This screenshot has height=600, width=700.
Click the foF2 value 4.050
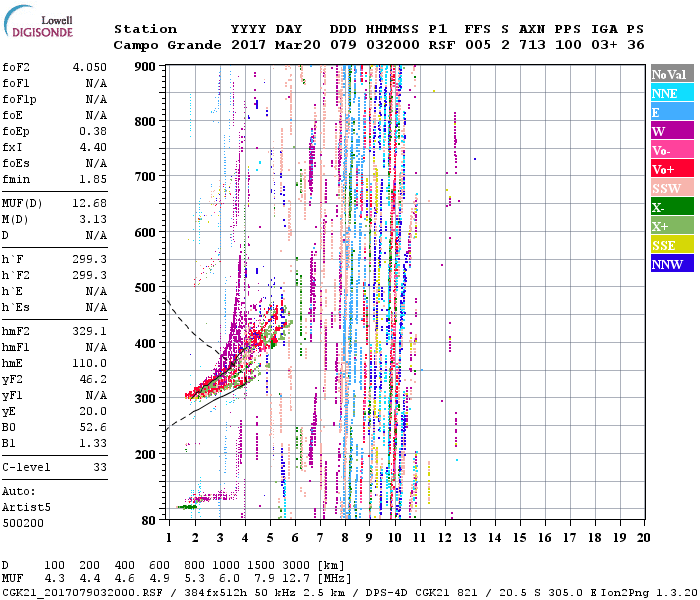[91, 67]
